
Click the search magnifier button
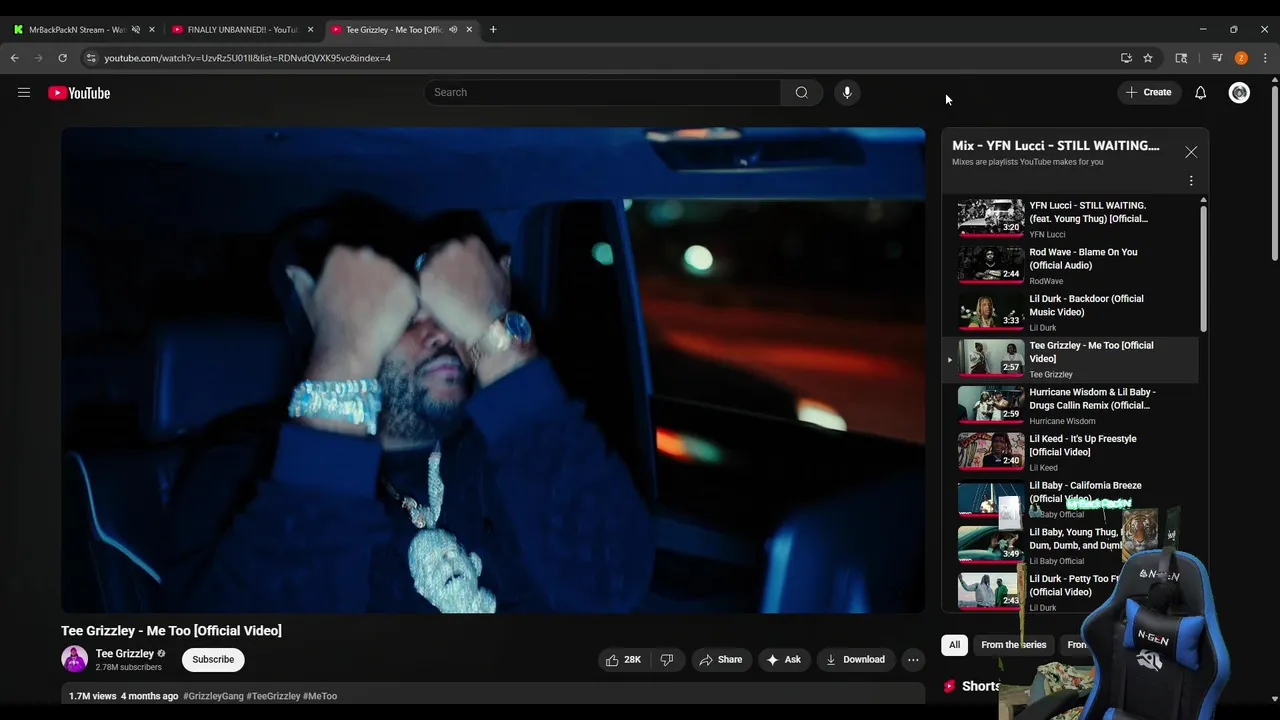pos(802,93)
